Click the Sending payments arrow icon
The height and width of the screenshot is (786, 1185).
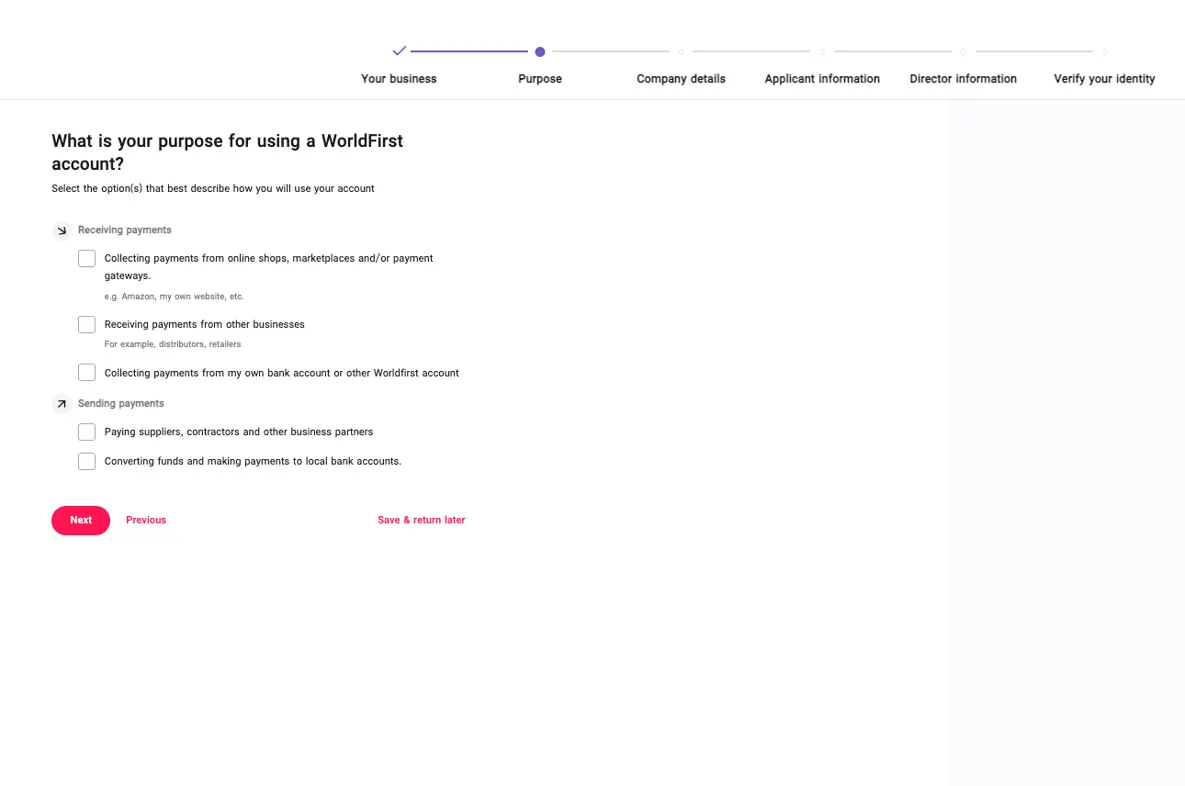[62, 404]
